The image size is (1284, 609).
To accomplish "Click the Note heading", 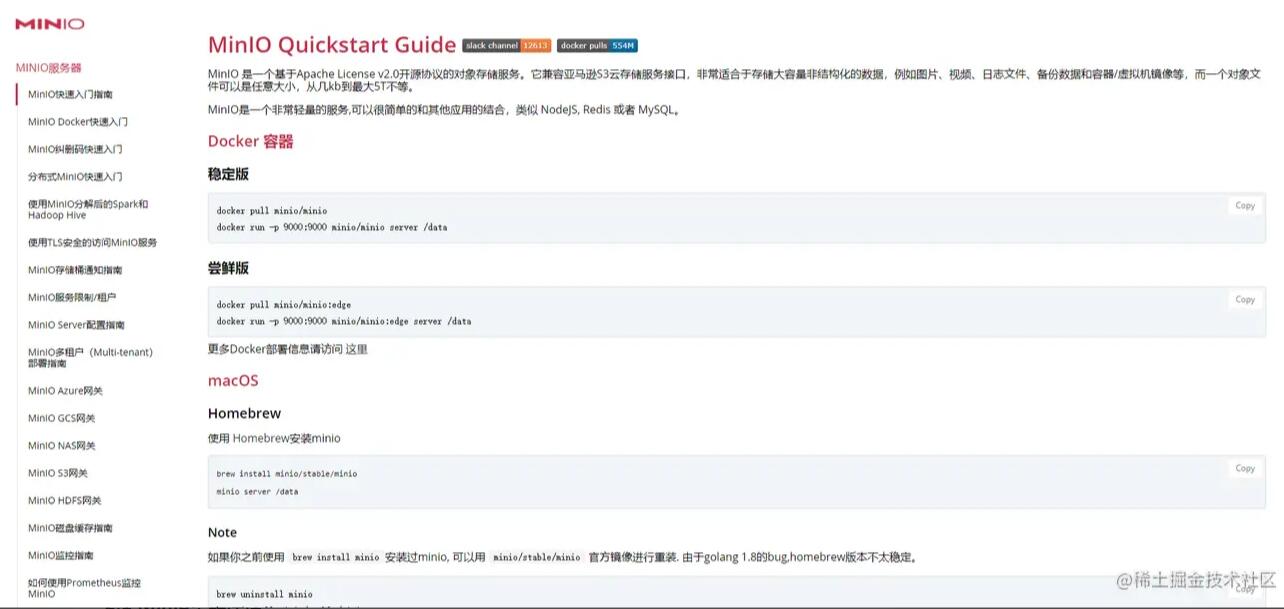I will click(x=222, y=532).
